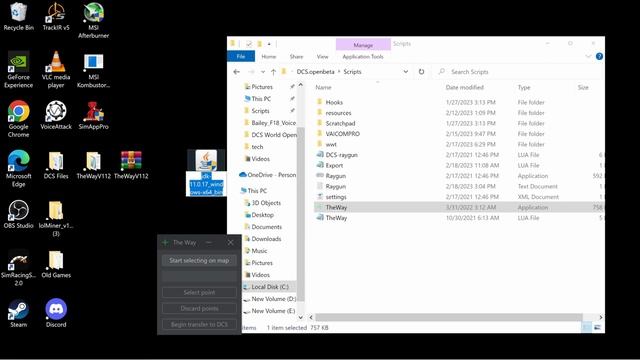Click the navigation pane vertical scrollbar
This screenshot has width=640, height=360.
pos(300,213)
